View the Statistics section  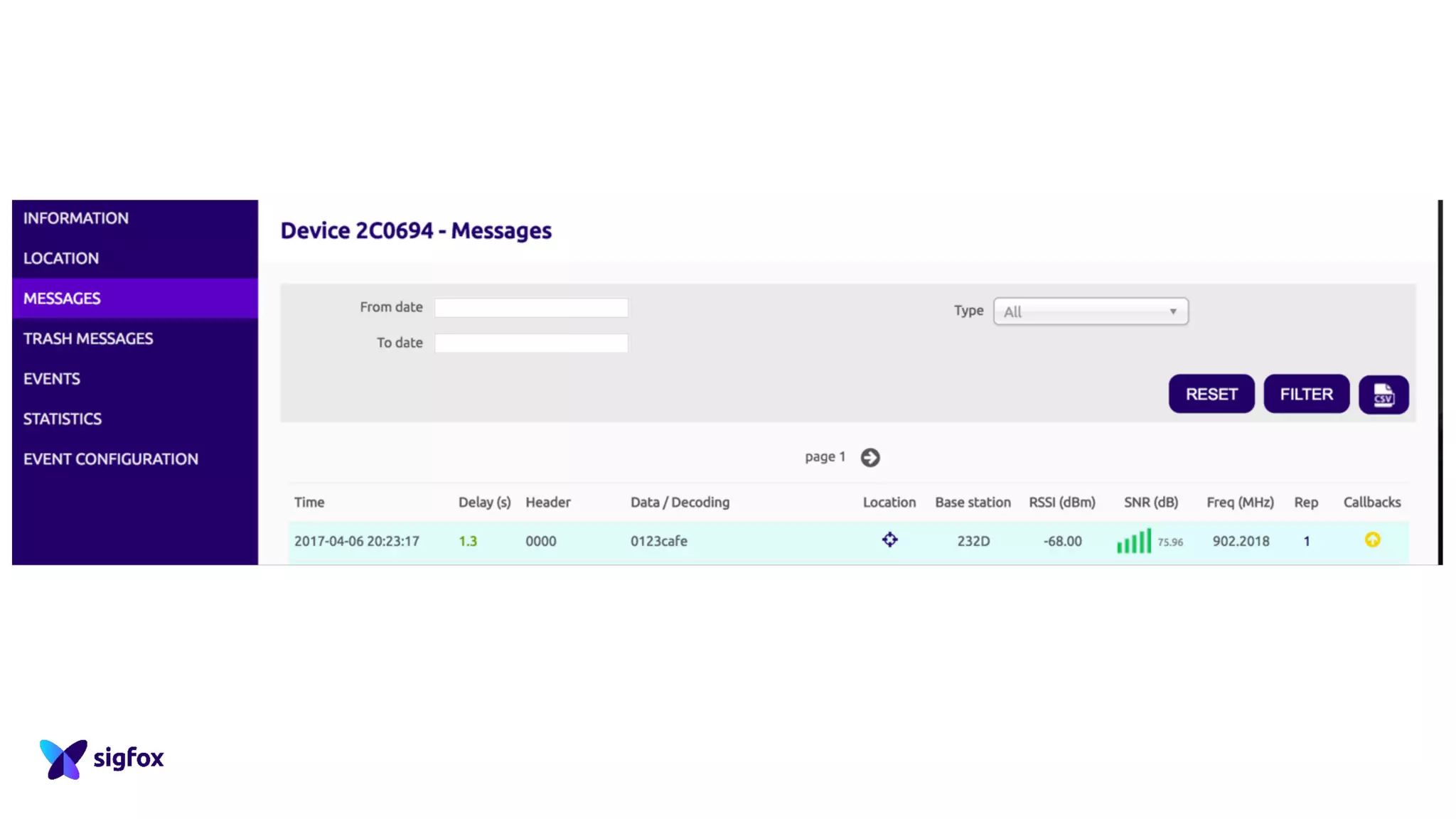tap(63, 419)
